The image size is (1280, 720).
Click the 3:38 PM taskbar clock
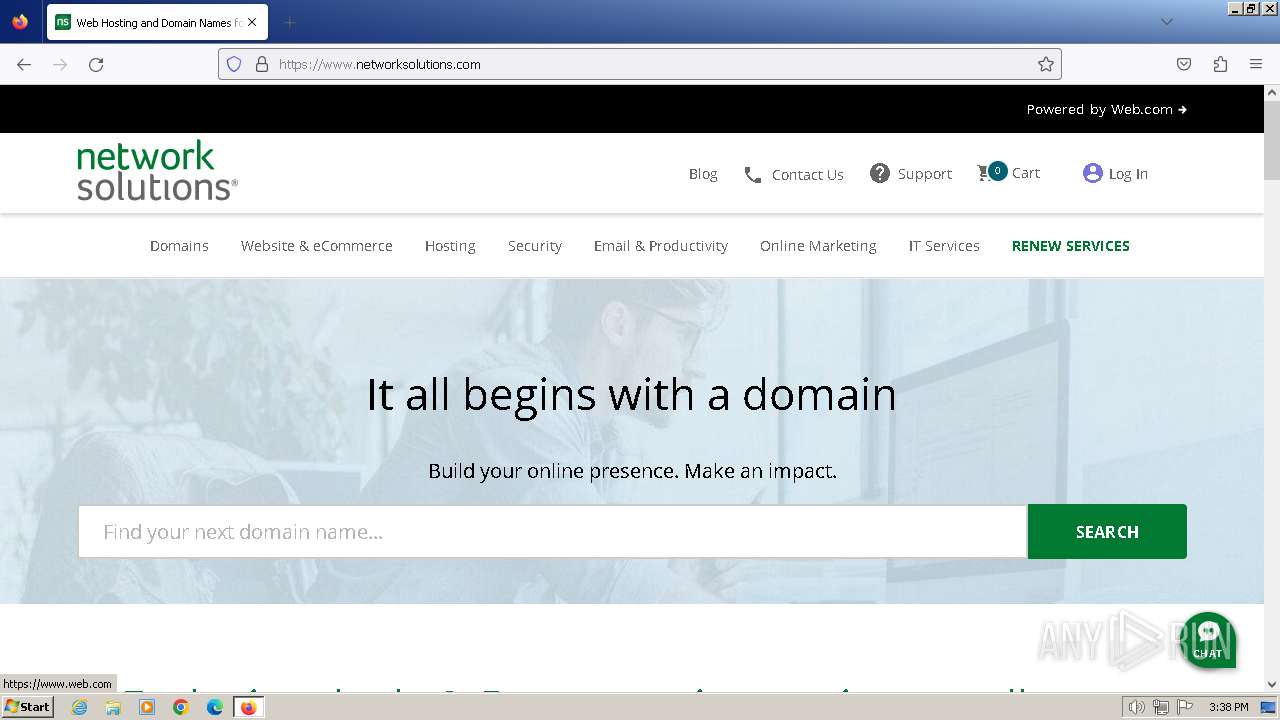1228,707
